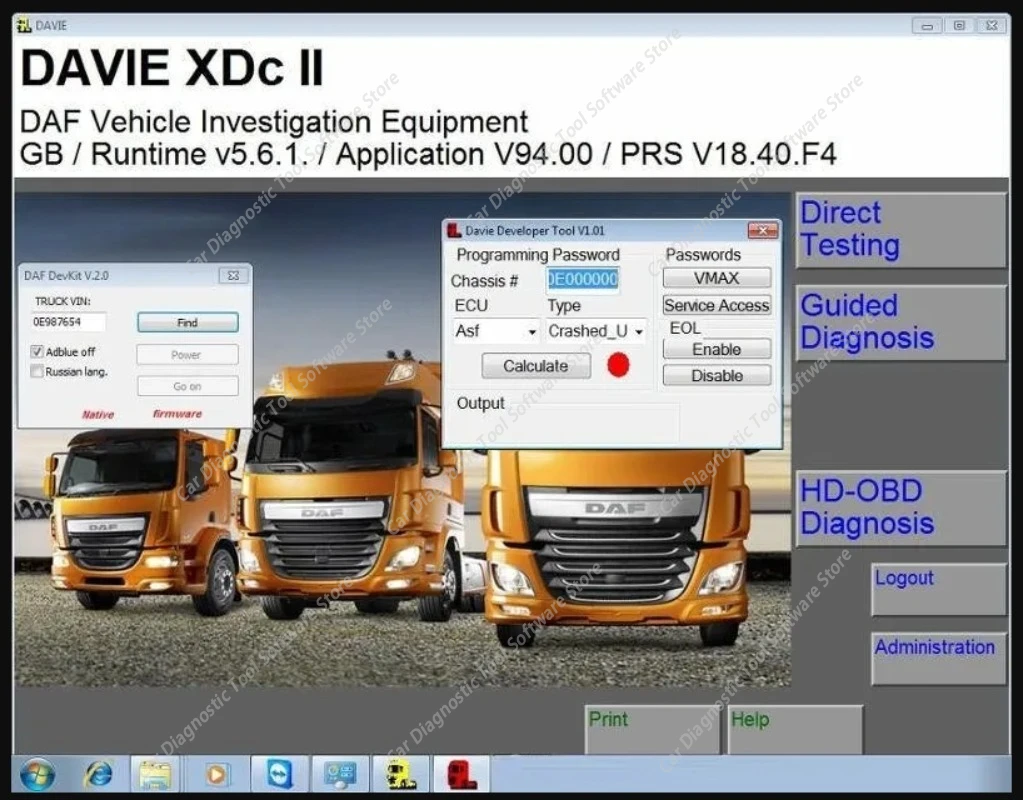
Task: Start Guided Diagnosis
Action: click(901, 322)
